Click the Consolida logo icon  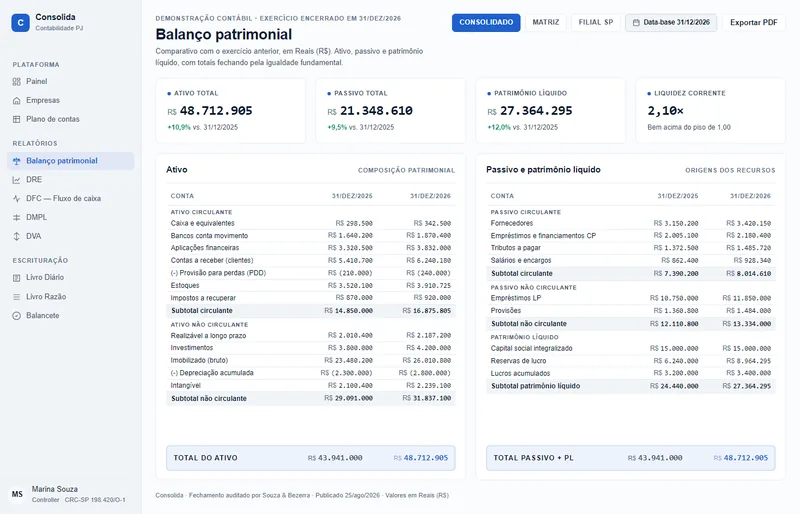[x=20, y=22]
